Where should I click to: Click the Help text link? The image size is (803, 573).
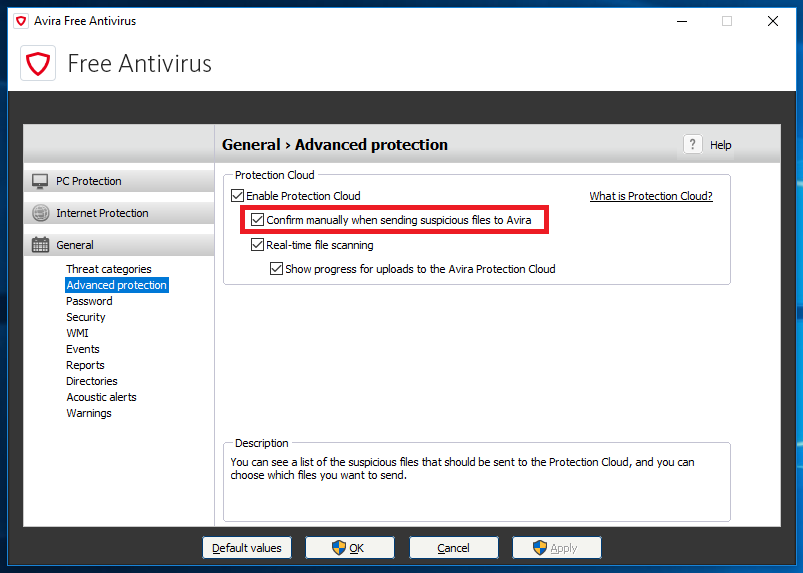tap(721, 145)
